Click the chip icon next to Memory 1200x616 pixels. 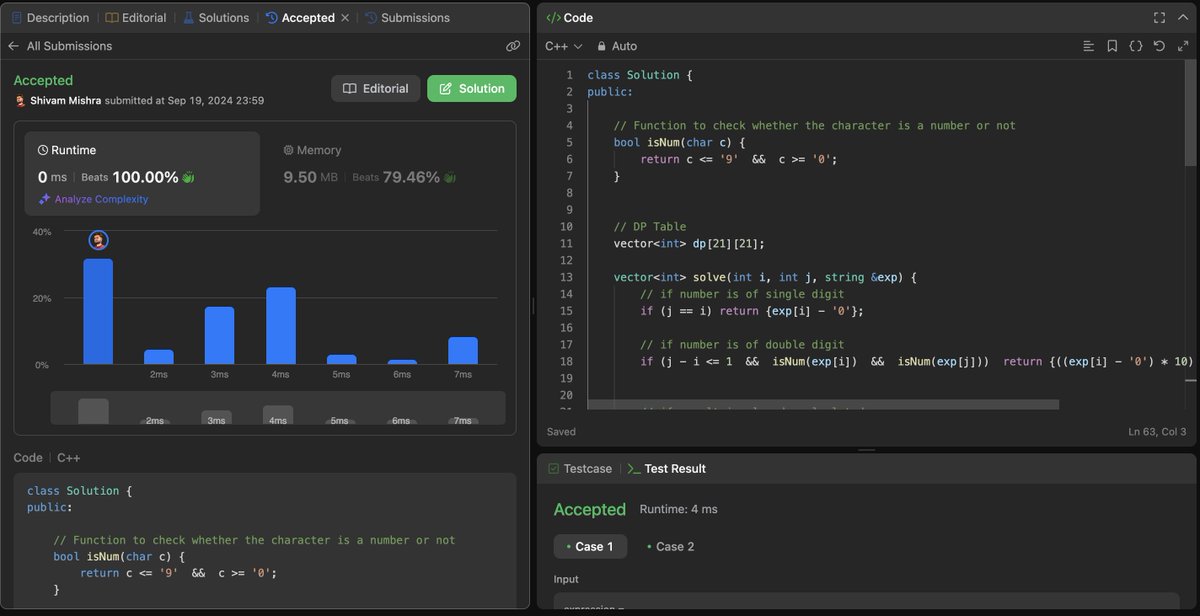click(288, 150)
